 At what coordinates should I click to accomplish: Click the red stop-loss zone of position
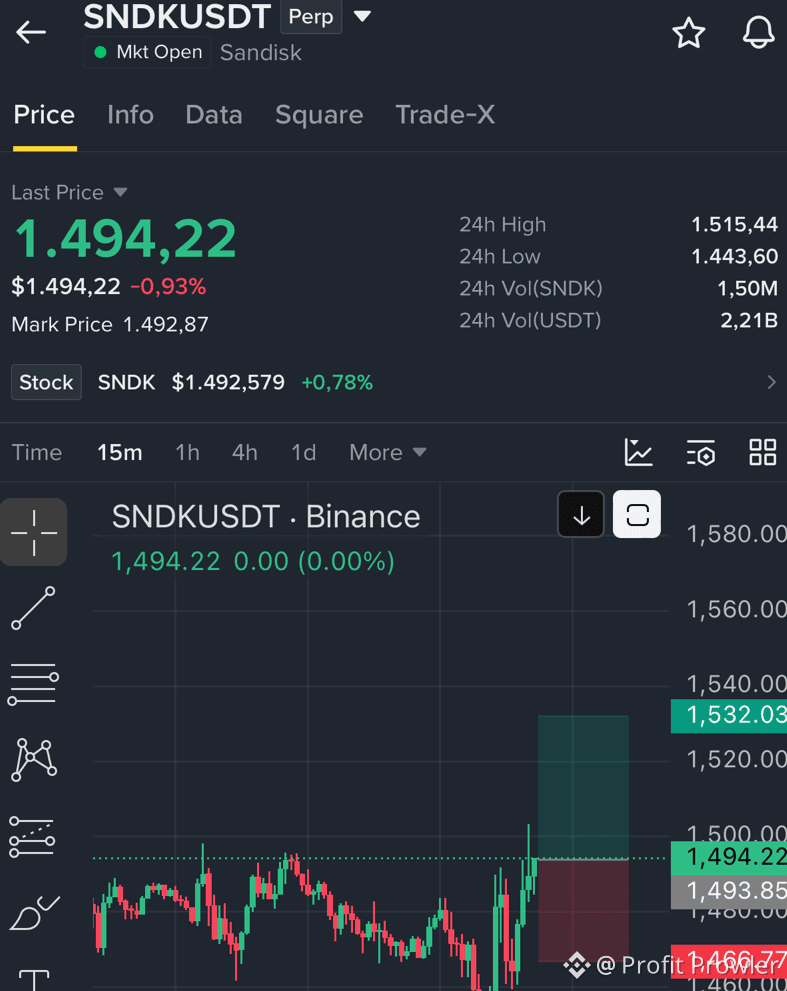click(583, 911)
